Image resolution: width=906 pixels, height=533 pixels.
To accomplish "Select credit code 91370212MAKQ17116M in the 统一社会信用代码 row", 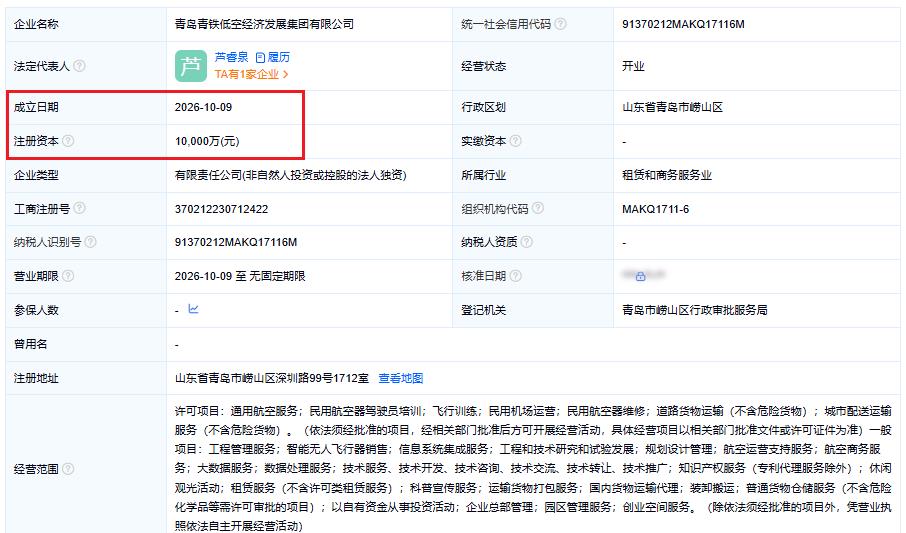I will 683,24.
